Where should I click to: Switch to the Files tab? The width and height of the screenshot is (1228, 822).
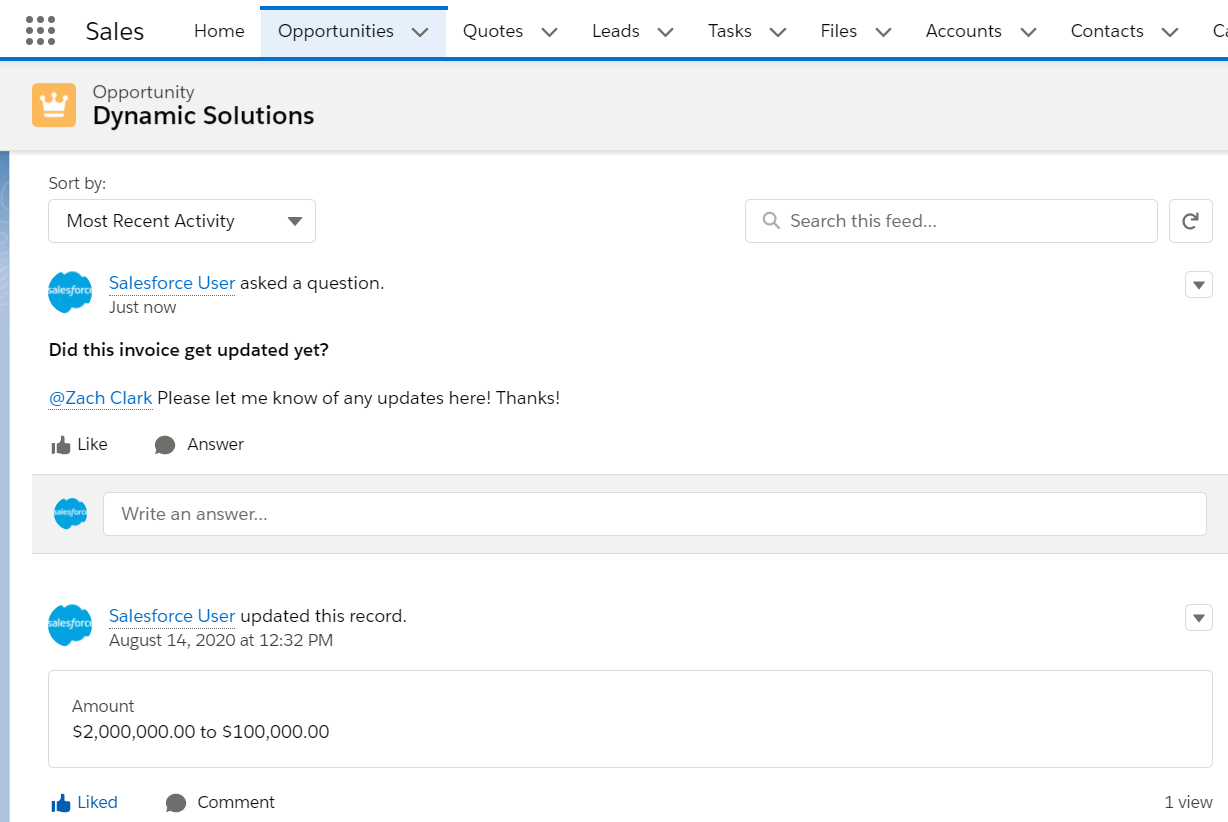(x=839, y=31)
